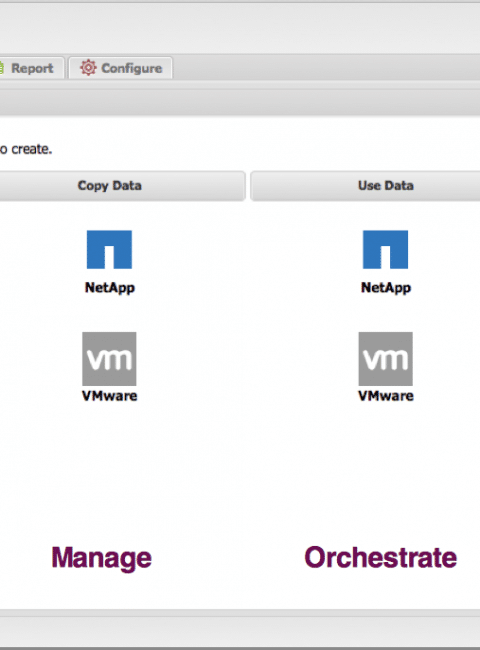Click NetApp label under Copy Data
This screenshot has width=480, height=650.
pyautogui.click(x=110, y=288)
